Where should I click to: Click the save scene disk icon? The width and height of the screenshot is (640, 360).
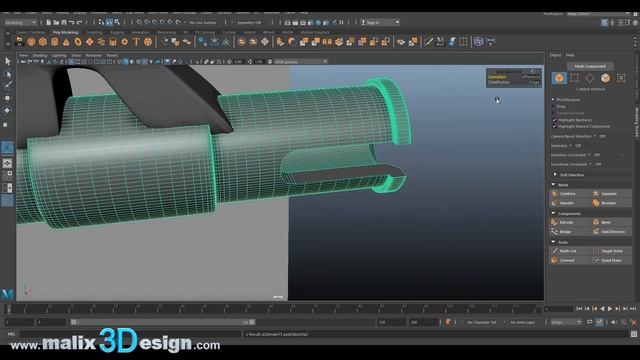coord(64,22)
